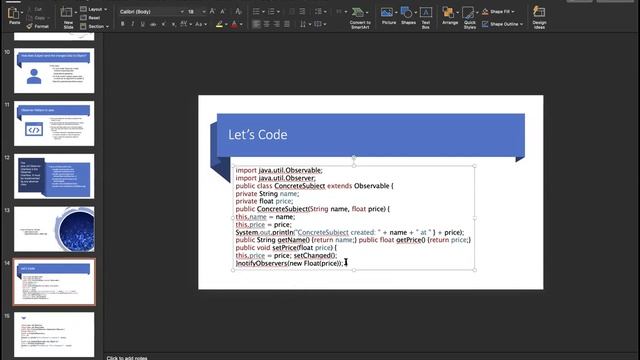Image resolution: width=640 pixels, height=360 pixels.
Task: Decrease font size with small A
Action: (222, 12)
